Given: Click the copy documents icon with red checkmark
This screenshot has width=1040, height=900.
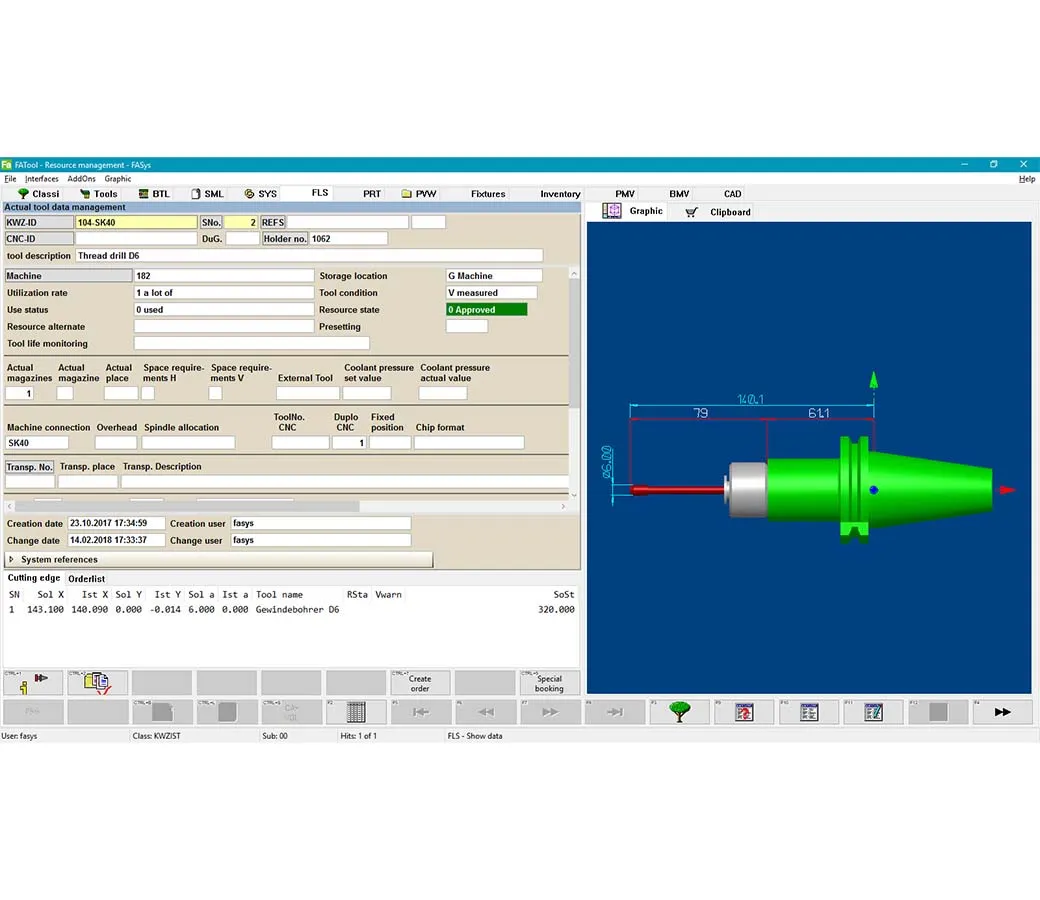Looking at the screenshot, I should (98, 683).
